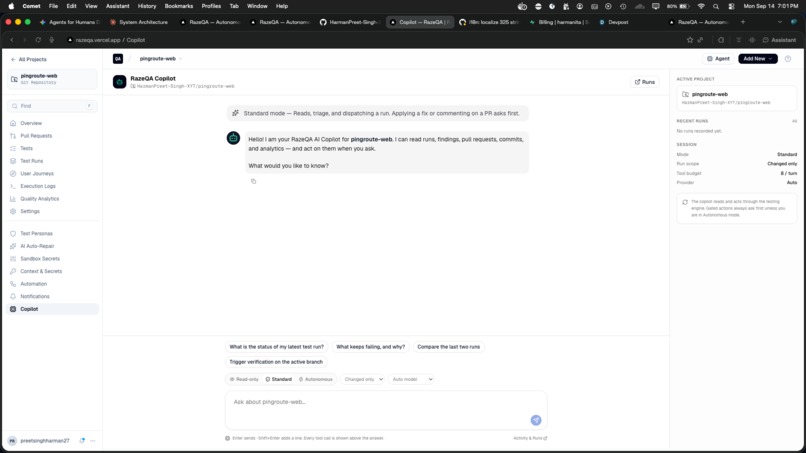
Task: Open Activity & Runs link
Action: click(530, 438)
